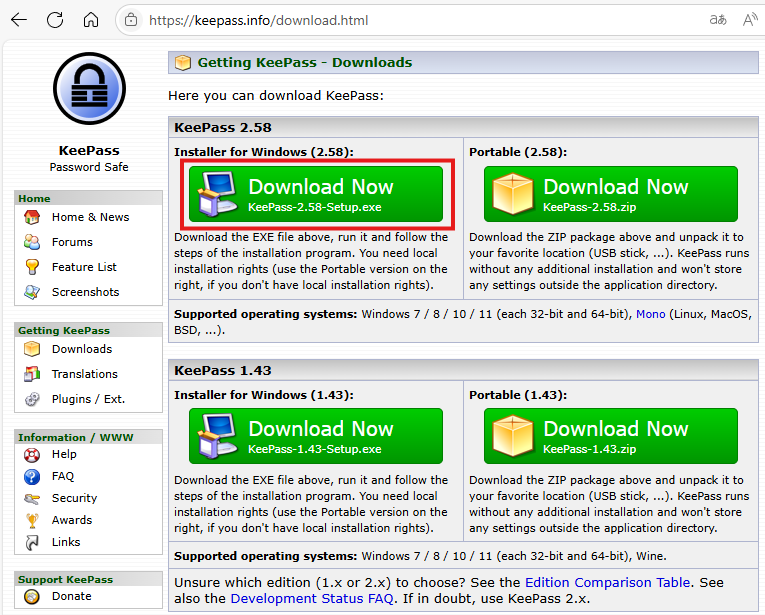Viewport: 765px width, 615px height.
Task: Open Plugins / Ext. page
Action: coord(88,399)
